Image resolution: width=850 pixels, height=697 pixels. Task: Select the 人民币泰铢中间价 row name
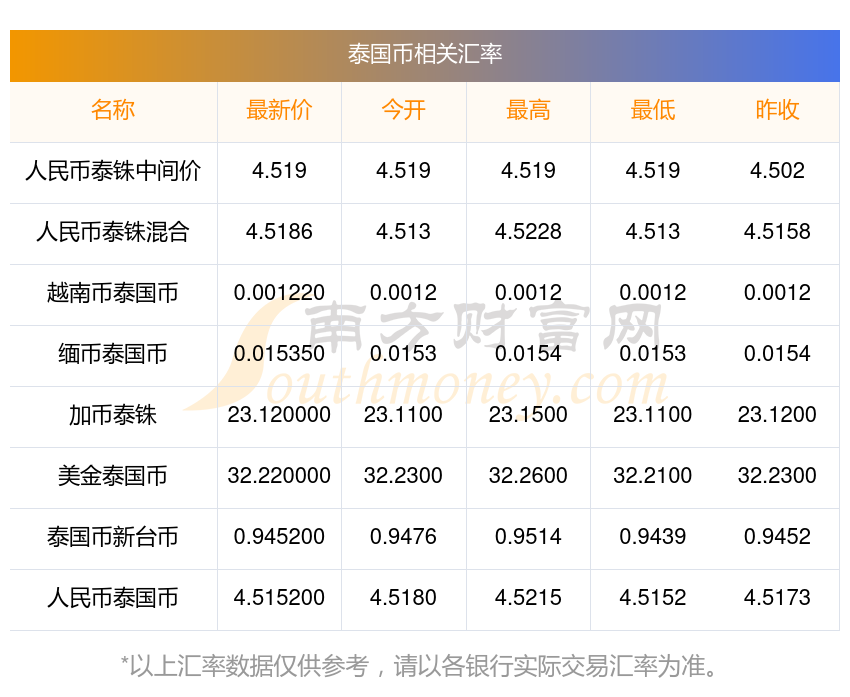point(113,171)
